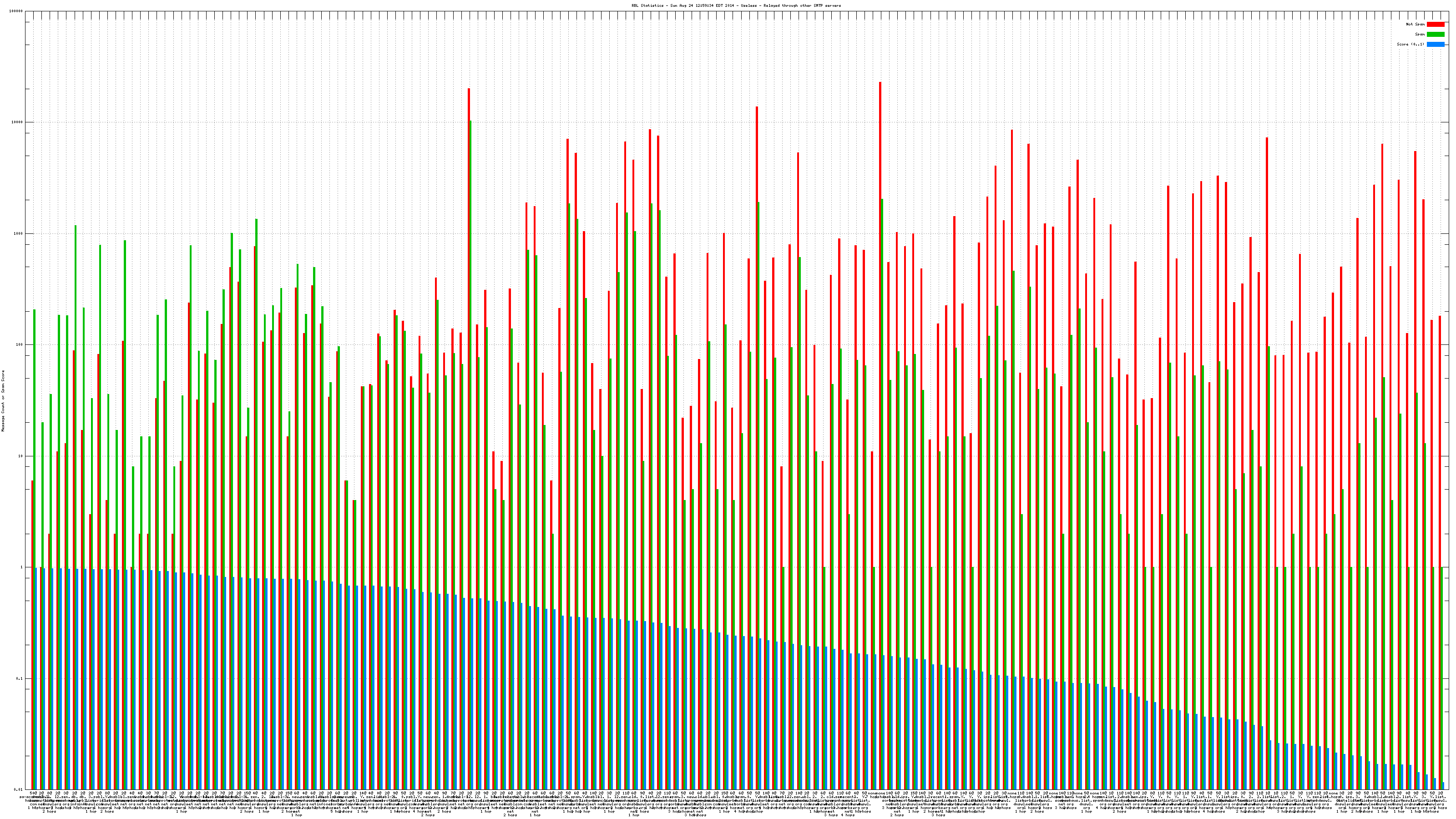This screenshot has height=819, width=1456.
Task: Click the 0.01 y-axis tick label
Action: pos(19,789)
